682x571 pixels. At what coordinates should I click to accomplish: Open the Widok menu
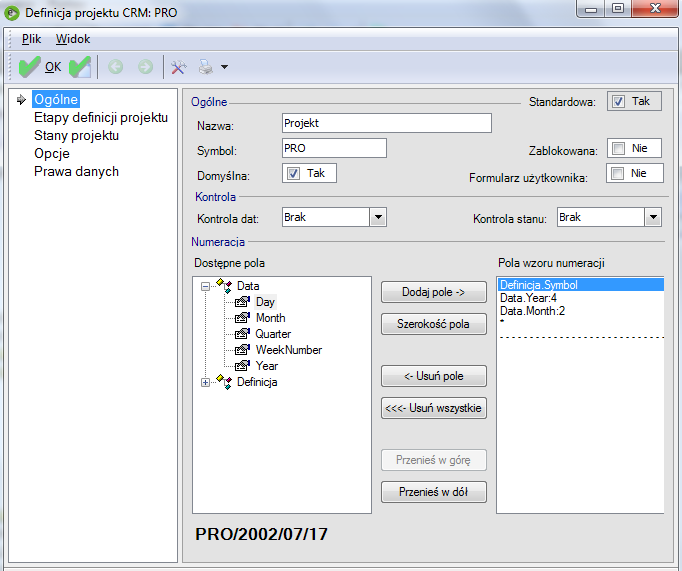73,39
